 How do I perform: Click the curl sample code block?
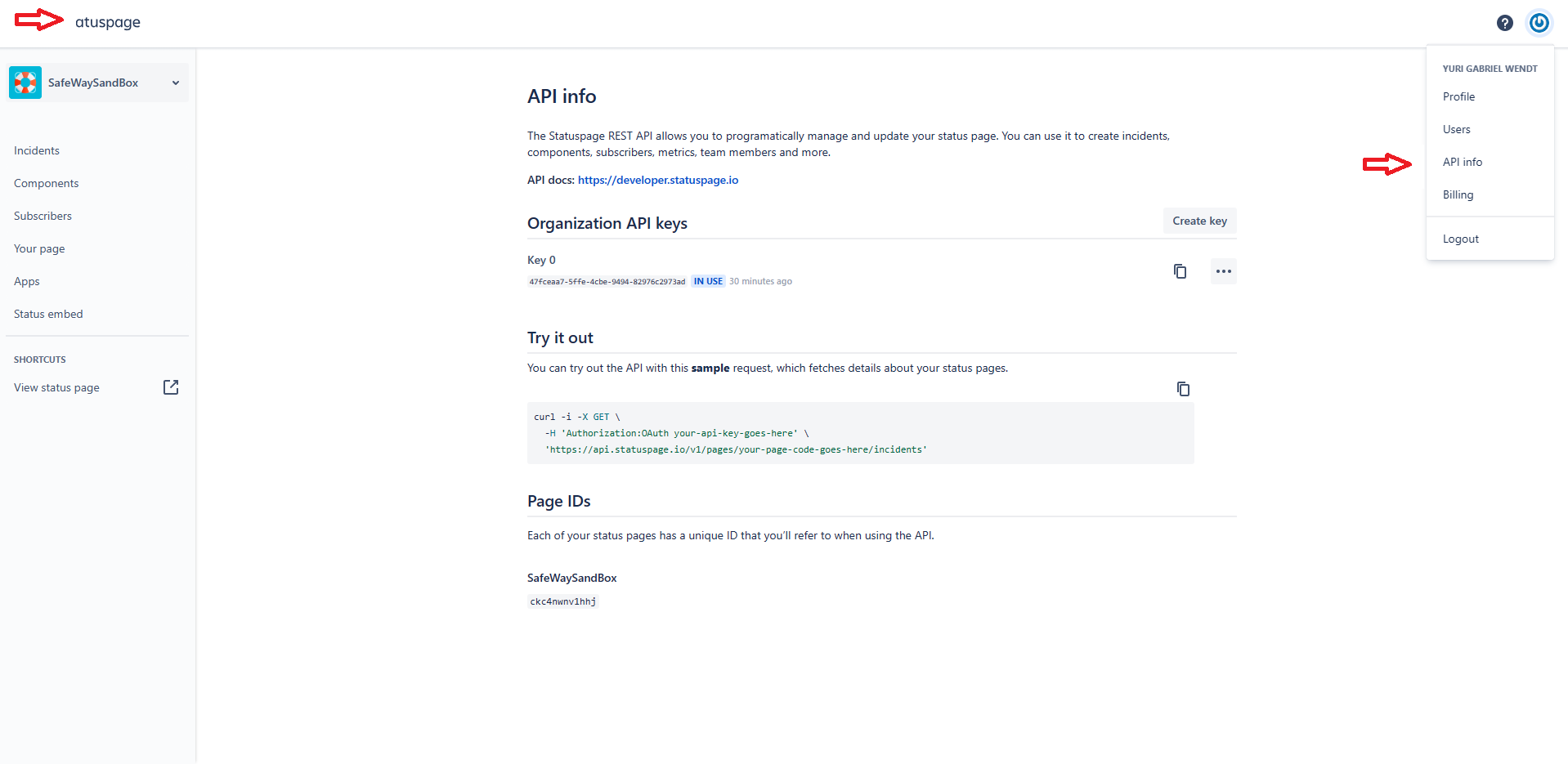point(860,433)
